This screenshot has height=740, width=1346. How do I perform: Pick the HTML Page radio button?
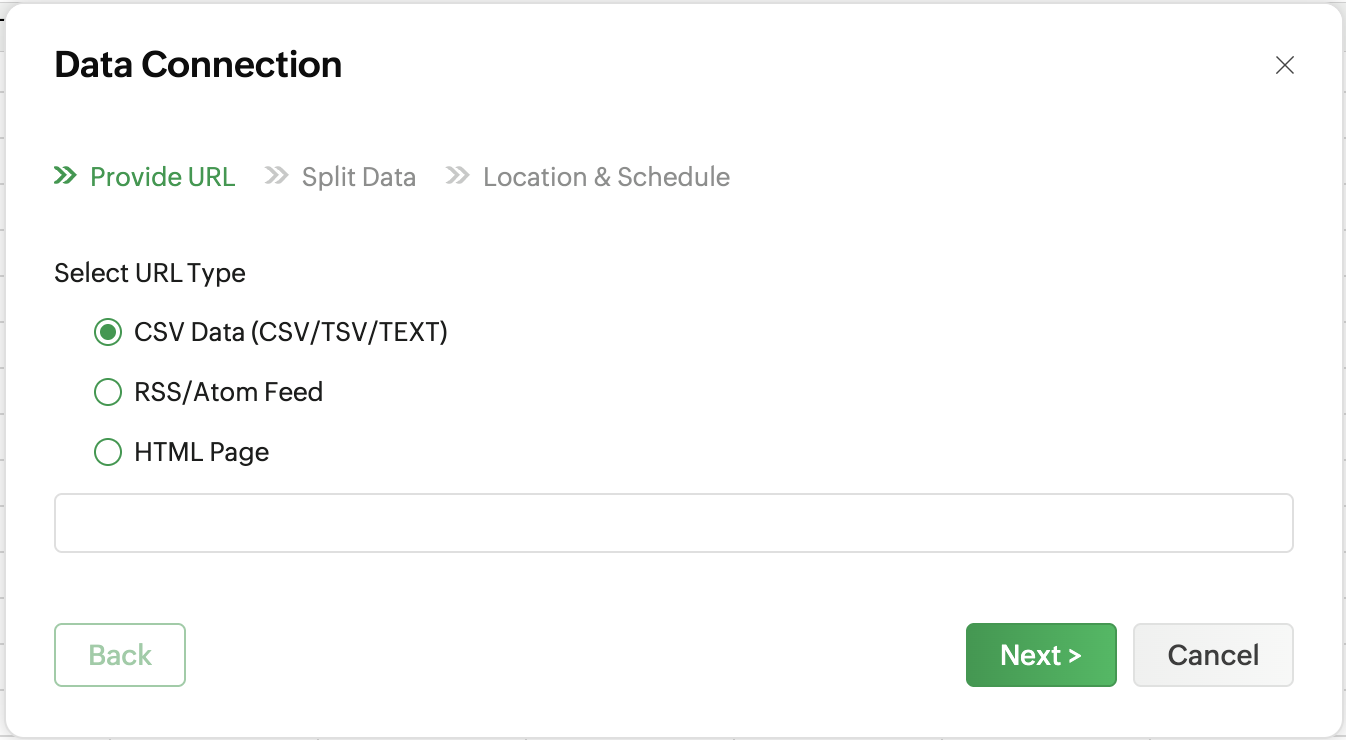(107, 452)
